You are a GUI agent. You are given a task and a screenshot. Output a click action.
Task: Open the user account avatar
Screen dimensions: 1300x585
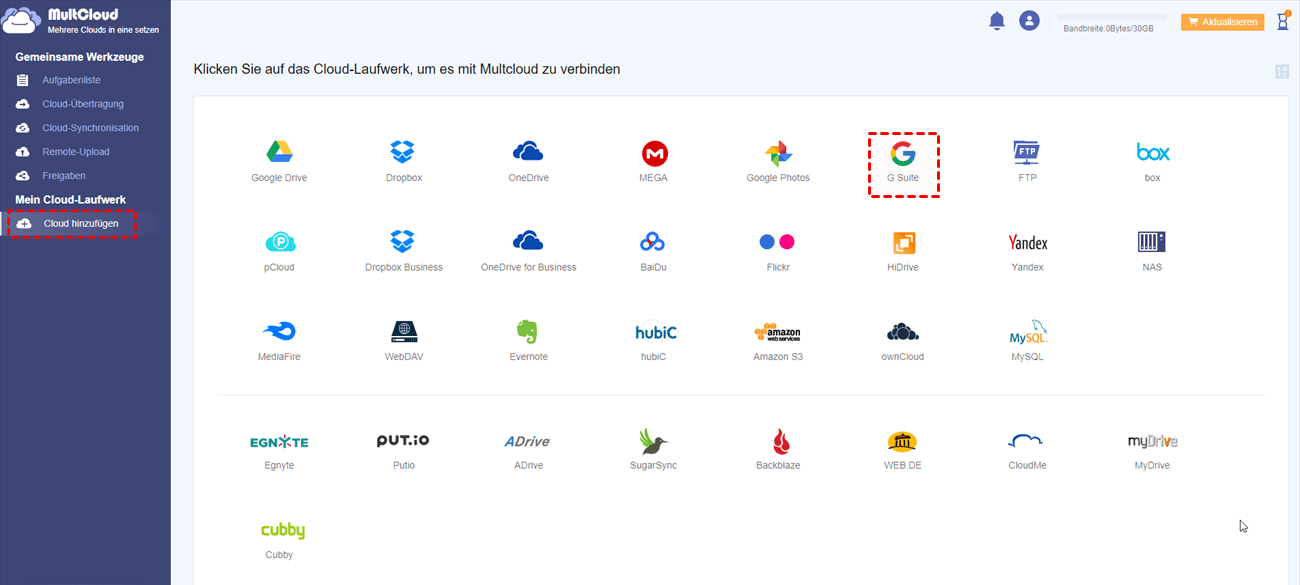point(1029,20)
